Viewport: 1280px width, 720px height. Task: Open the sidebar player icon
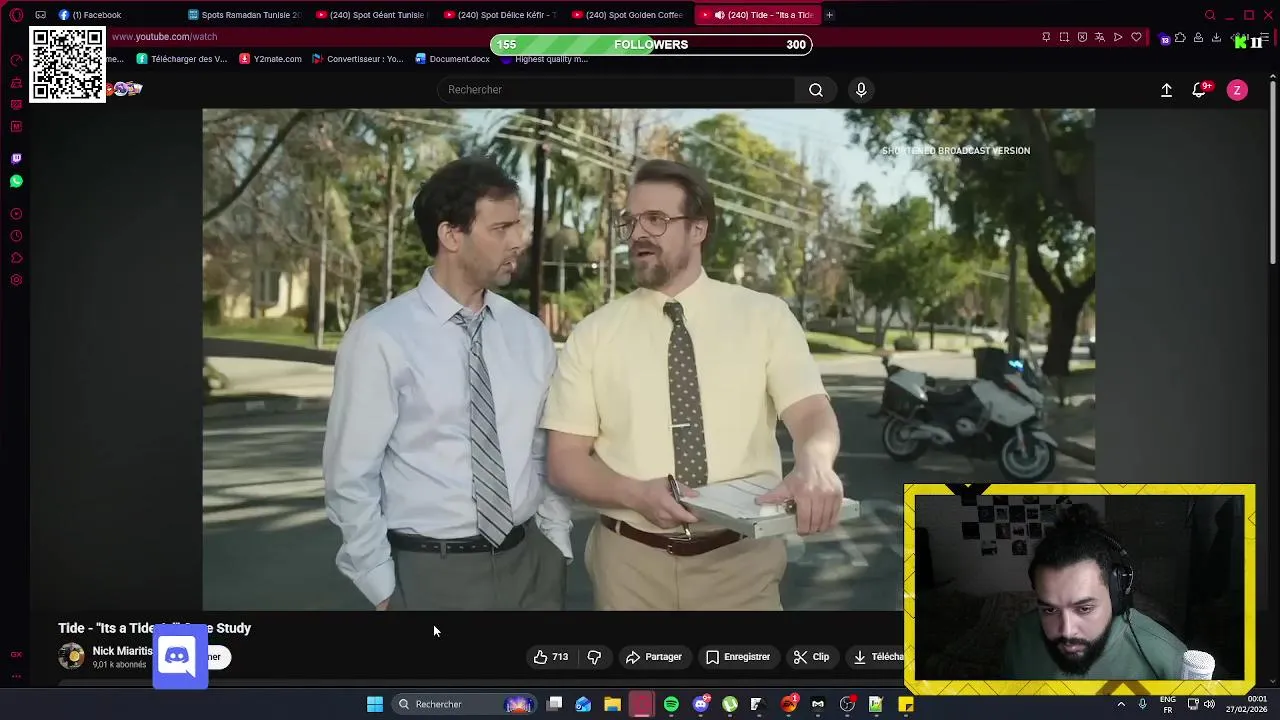[16, 214]
